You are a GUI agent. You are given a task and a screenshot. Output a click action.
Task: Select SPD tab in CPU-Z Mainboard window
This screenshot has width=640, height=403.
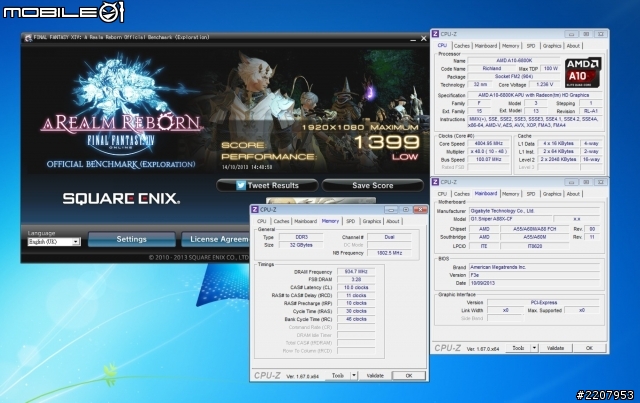pyautogui.click(x=531, y=194)
